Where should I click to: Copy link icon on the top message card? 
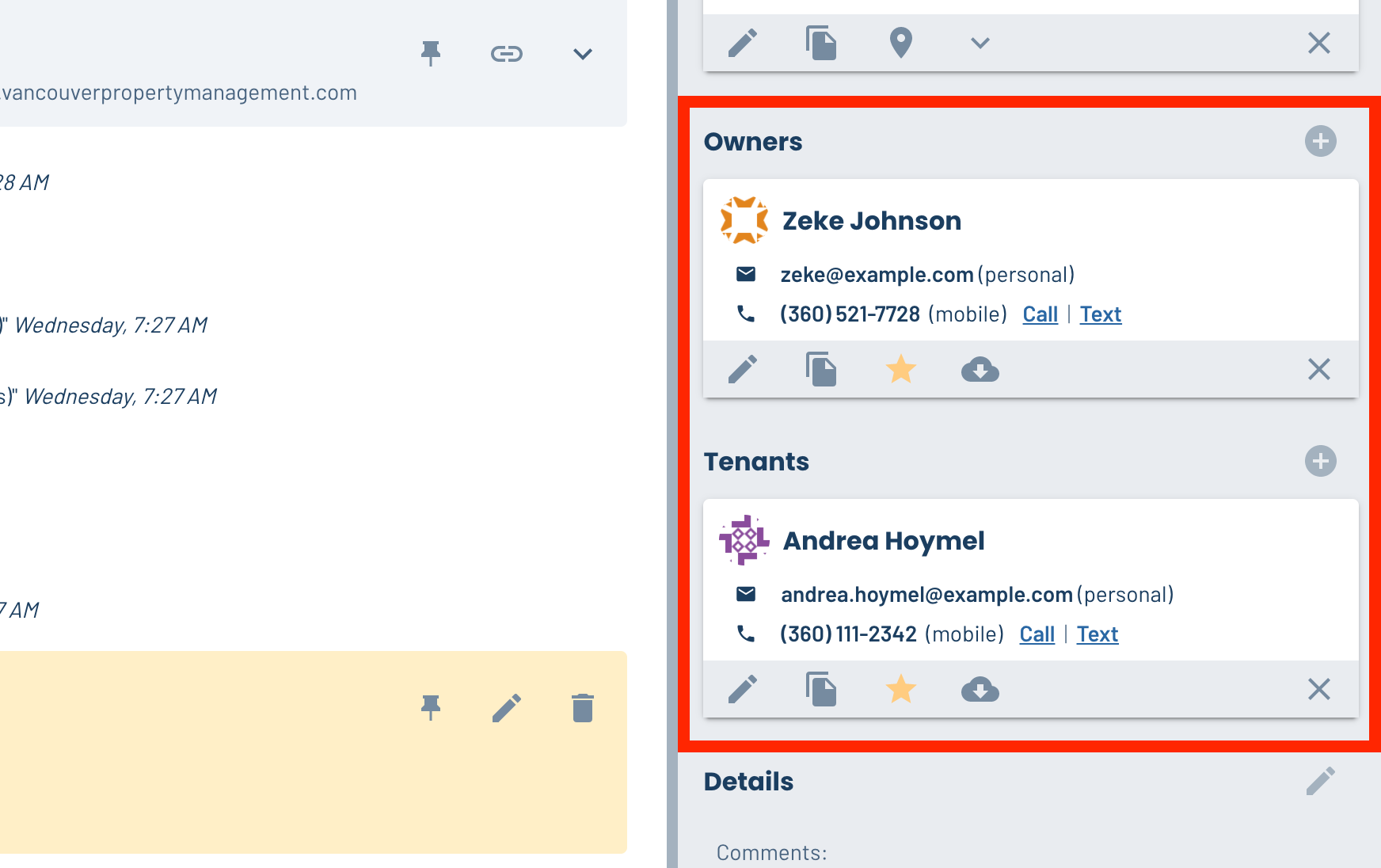[507, 54]
